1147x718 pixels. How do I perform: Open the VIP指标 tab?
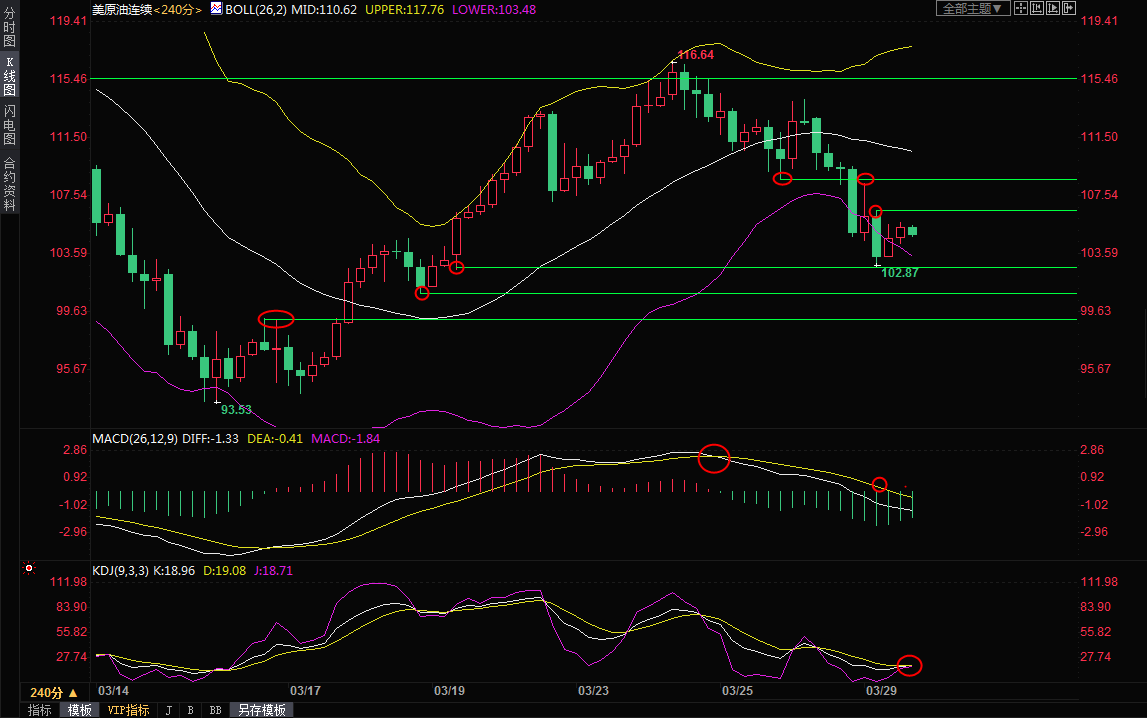pos(128,710)
